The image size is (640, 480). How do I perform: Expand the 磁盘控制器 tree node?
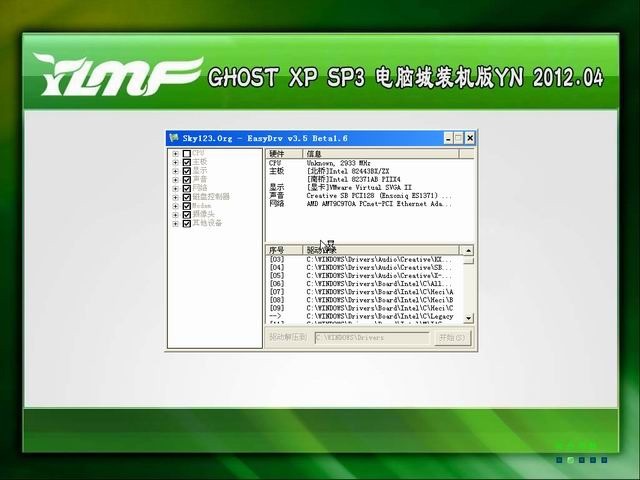(176, 198)
